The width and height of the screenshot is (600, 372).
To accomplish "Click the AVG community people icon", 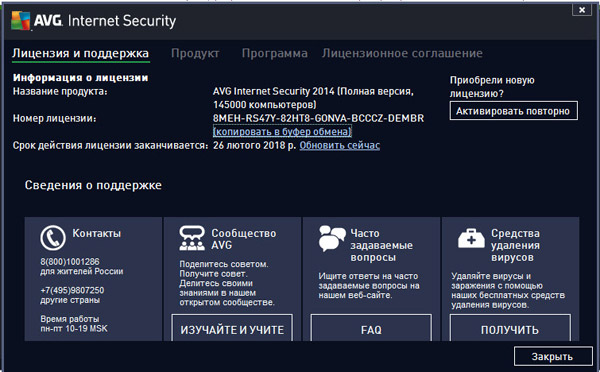I will (x=192, y=238).
